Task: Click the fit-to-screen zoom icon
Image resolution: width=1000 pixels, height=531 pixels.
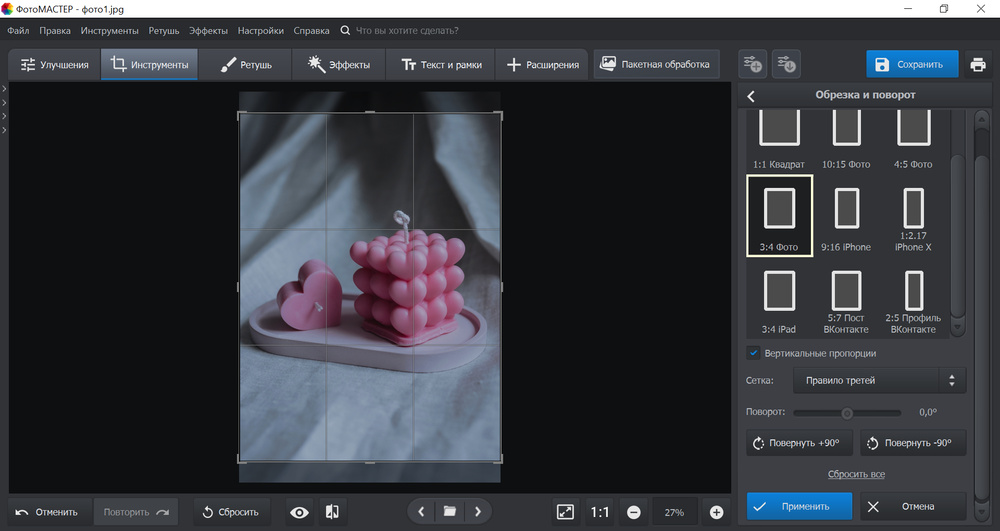Action: click(565, 512)
